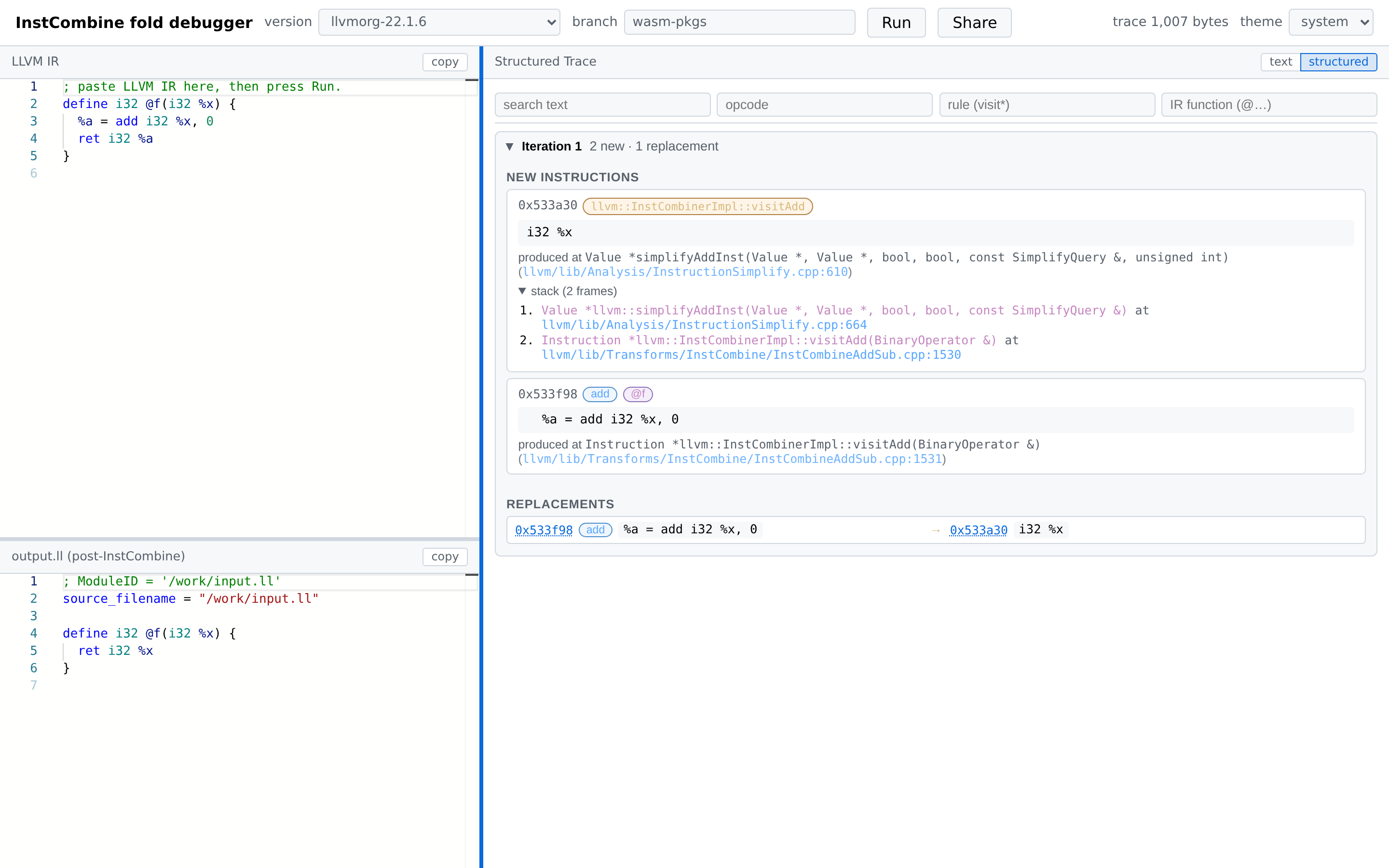The image size is (1389, 868).
Task: Click the REPLACEMENTS heading
Action: point(559,504)
